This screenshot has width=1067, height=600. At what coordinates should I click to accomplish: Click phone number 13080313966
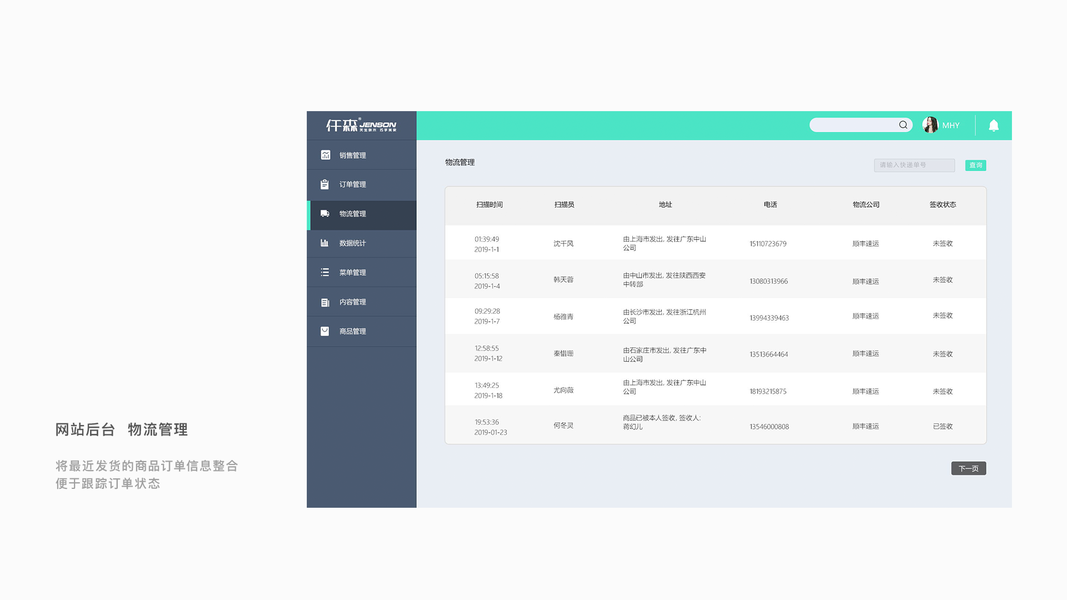coord(769,281)
